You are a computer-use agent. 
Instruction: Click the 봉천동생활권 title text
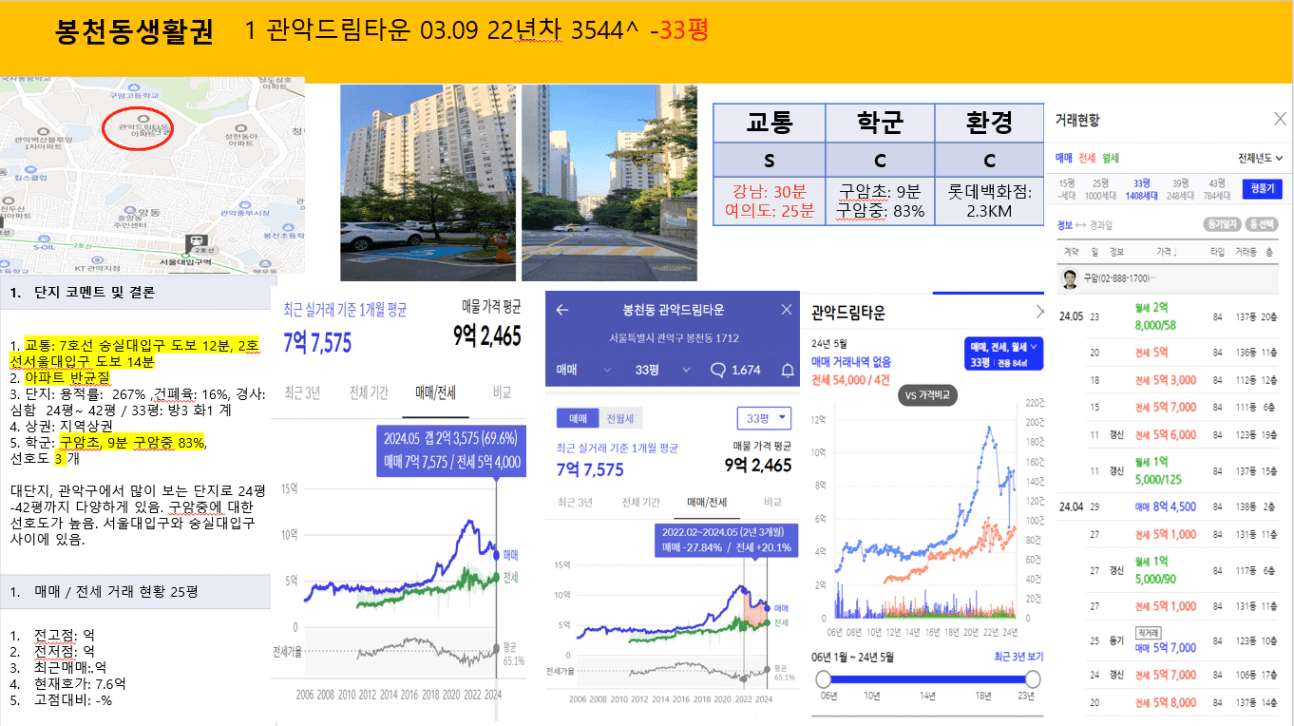pyautogui.click(x=134, y=31)
